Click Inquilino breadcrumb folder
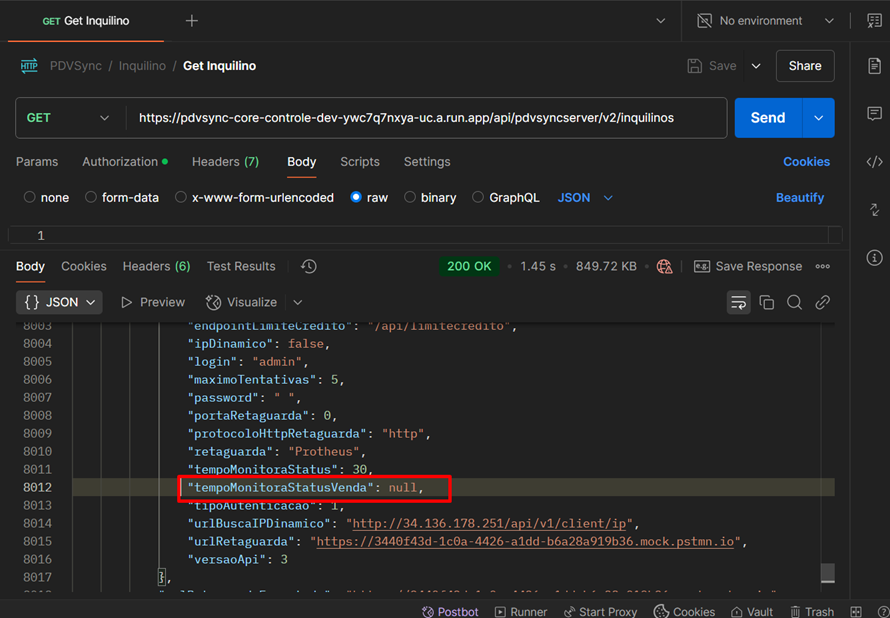Viewport: 890px width, 618px height. [x=142, y=66]
